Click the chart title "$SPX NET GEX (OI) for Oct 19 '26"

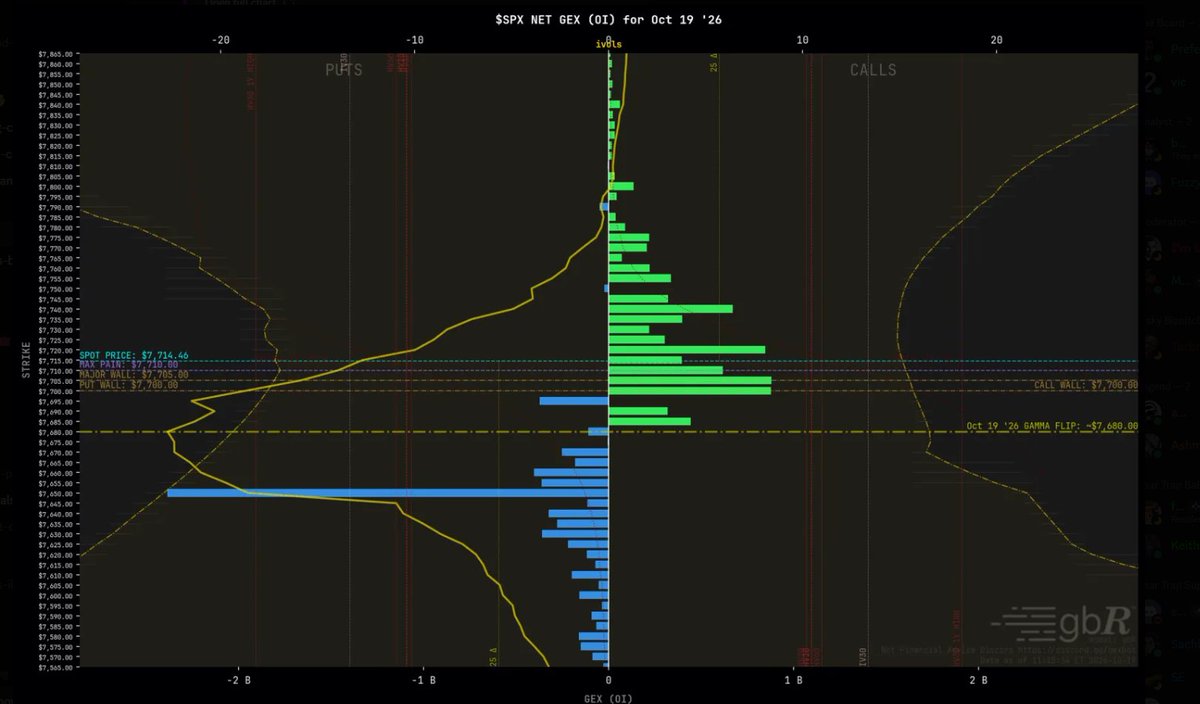pyautogui.click(x=608, y=19)
